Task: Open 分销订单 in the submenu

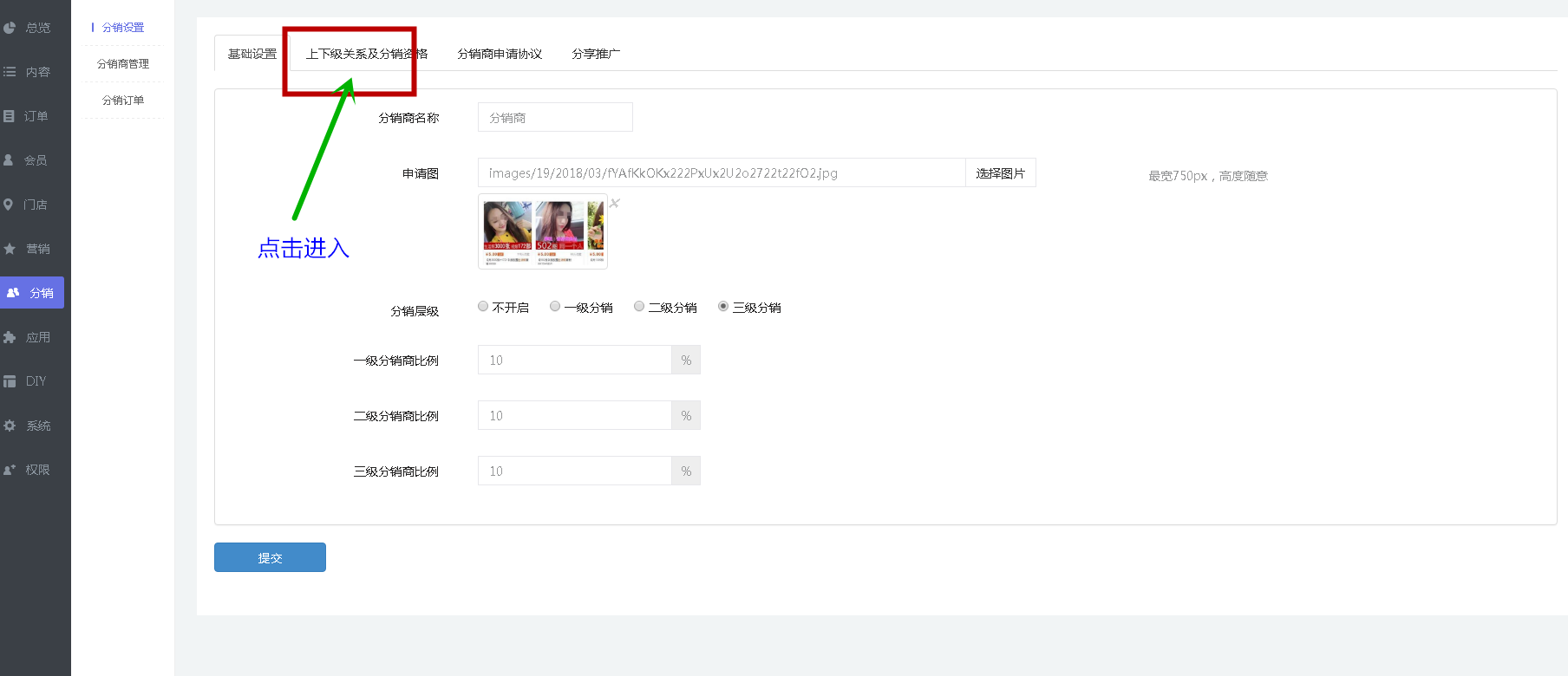Action: (123, 101)
